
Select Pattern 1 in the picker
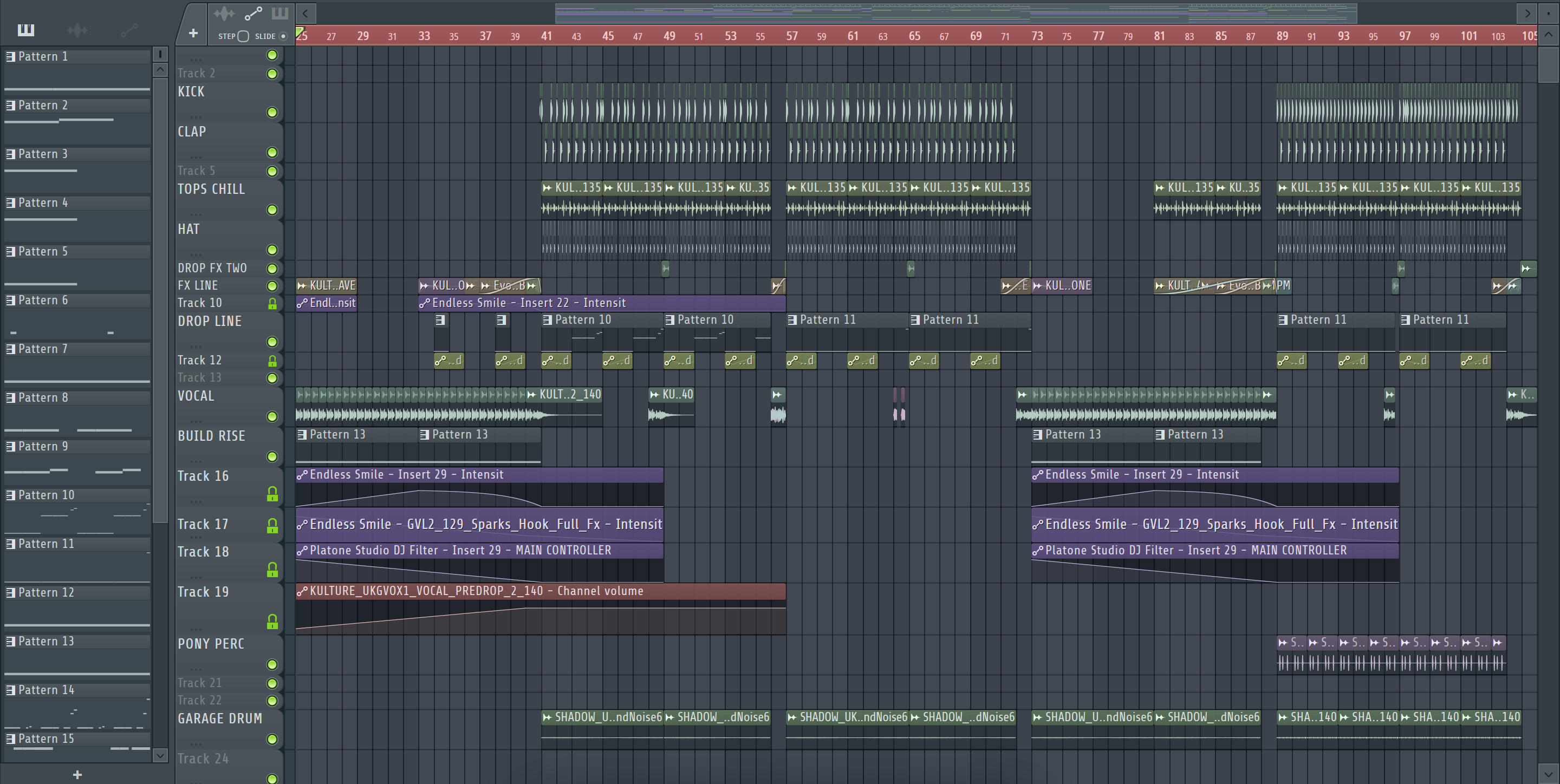coord(77,56)
